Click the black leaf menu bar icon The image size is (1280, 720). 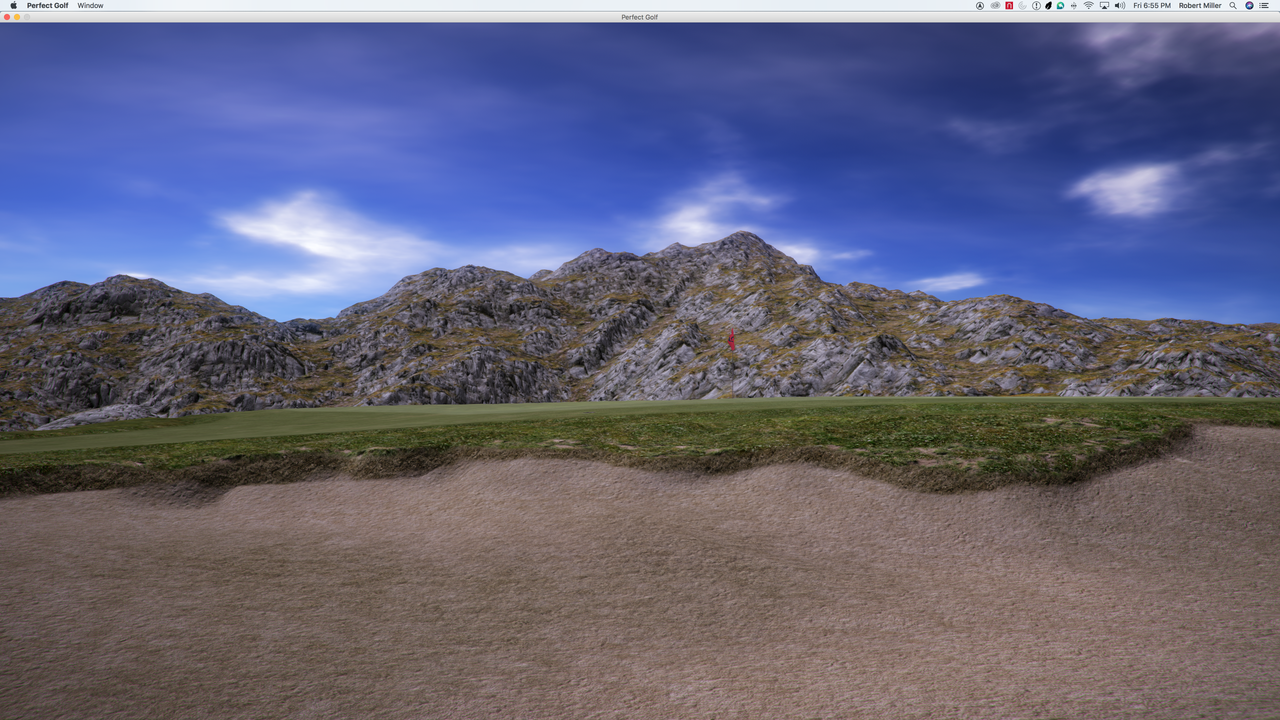[1048, 5]
